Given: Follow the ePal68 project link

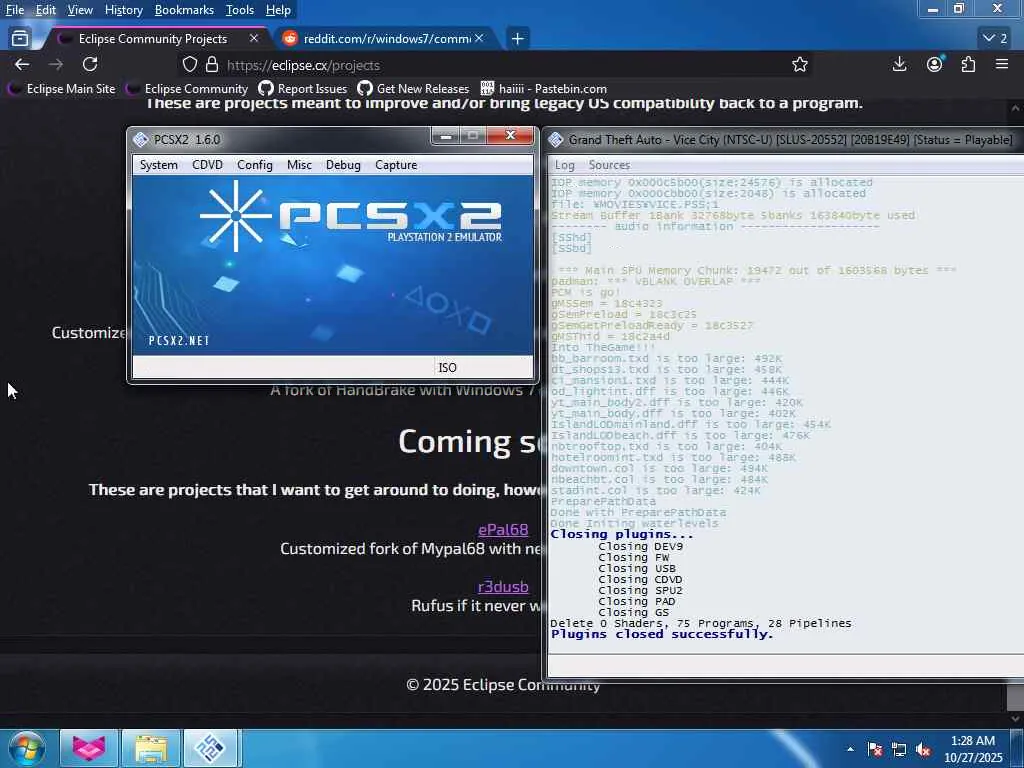Looking at the screenshot, I should pos(503,530).
